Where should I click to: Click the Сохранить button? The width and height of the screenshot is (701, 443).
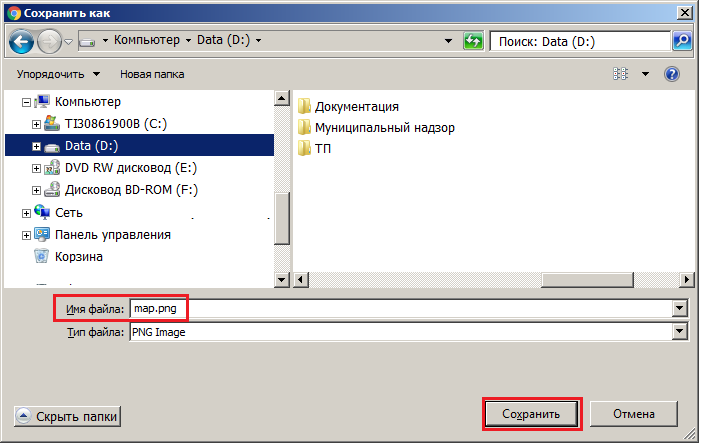pos(530,414)
